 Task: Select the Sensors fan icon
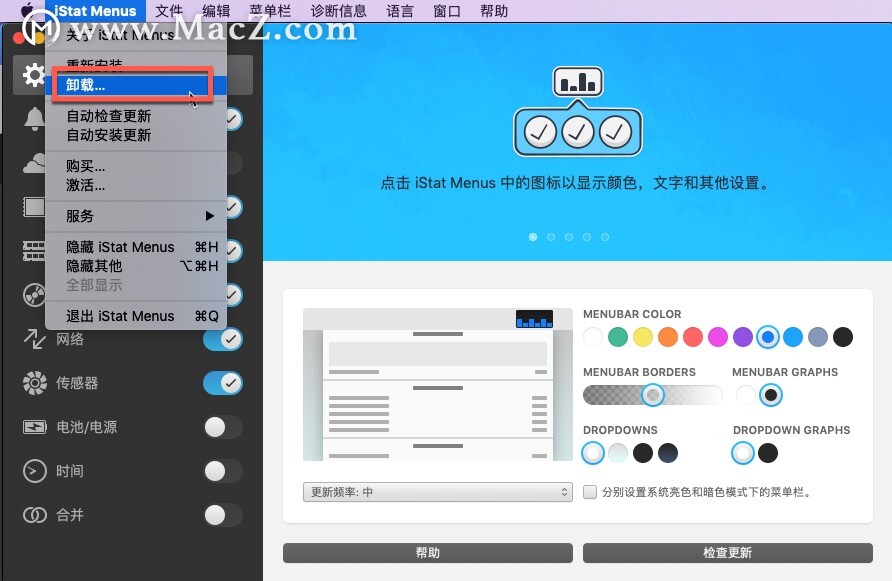(35, 382)
